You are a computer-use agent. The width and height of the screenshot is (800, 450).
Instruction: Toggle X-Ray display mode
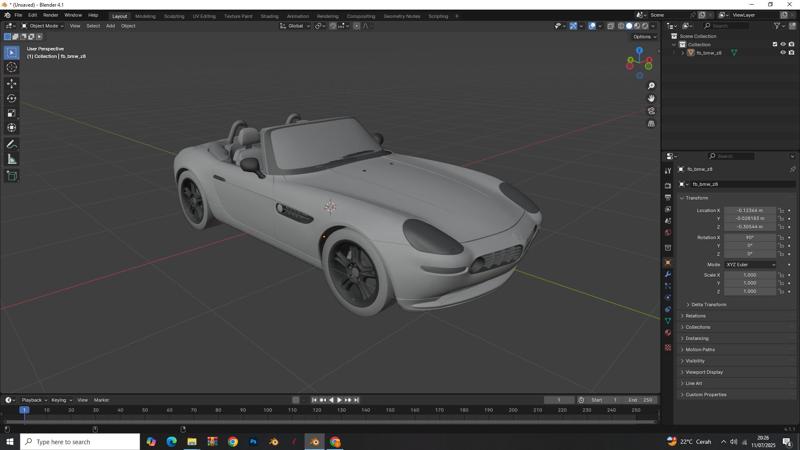tap(611, 26)
